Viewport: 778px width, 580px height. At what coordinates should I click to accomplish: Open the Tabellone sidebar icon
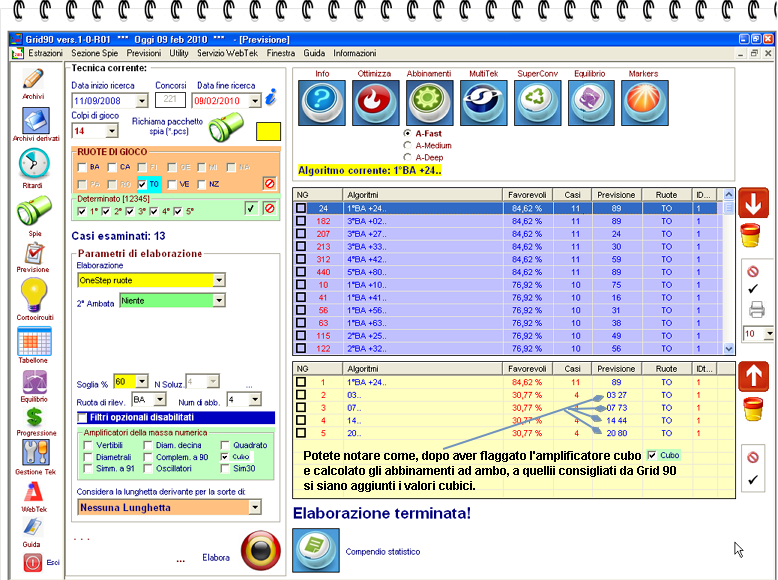(x=33, y=342)
